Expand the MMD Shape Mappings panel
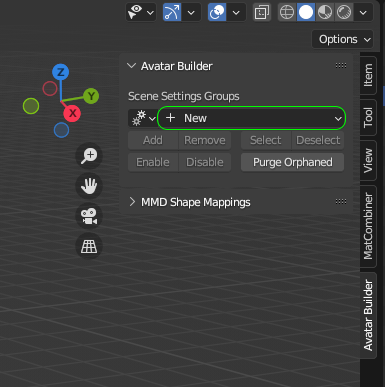The image size is (385, 387). click(132, 202)
